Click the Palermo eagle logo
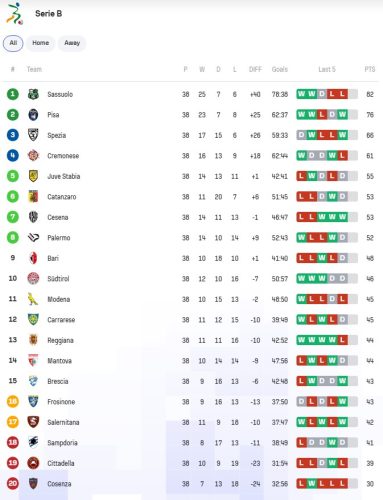383x500 pixels. (33, 238)
